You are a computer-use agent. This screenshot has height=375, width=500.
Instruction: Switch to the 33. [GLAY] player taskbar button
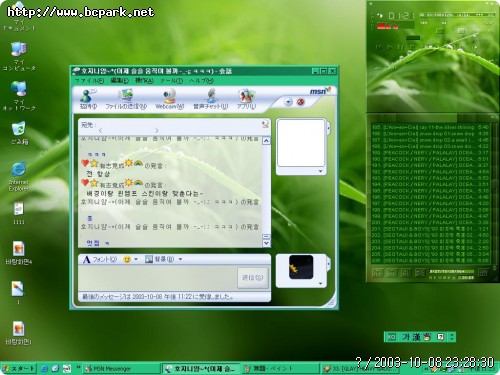(360, 369)
